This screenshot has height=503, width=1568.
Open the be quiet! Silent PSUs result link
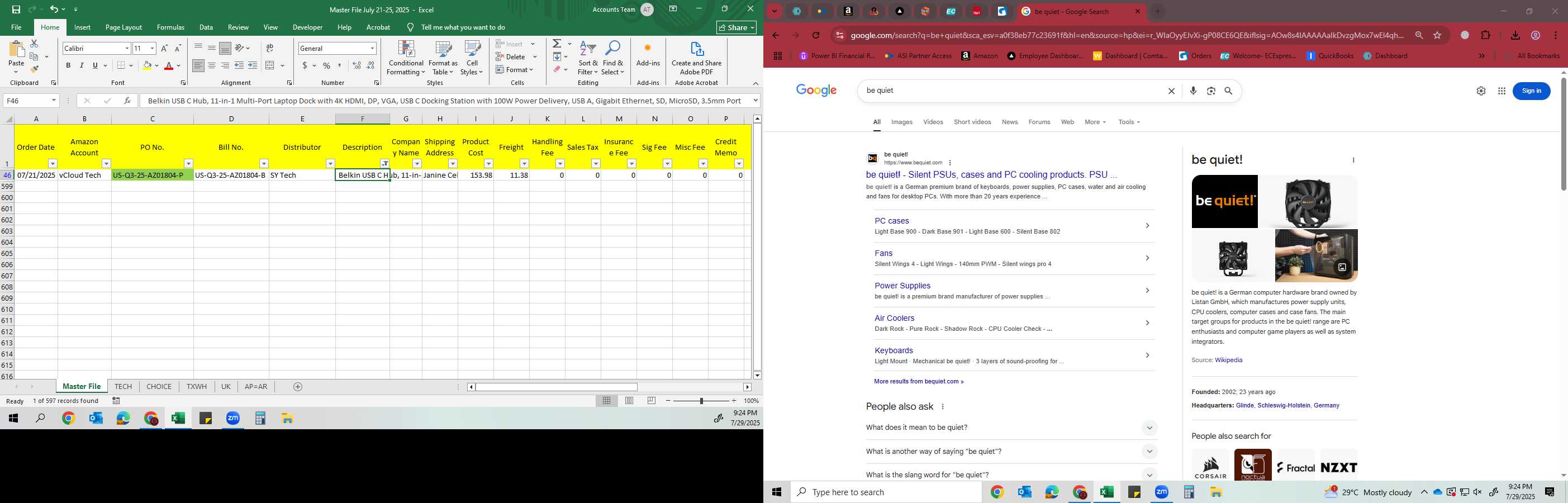(x=991, y=175)
